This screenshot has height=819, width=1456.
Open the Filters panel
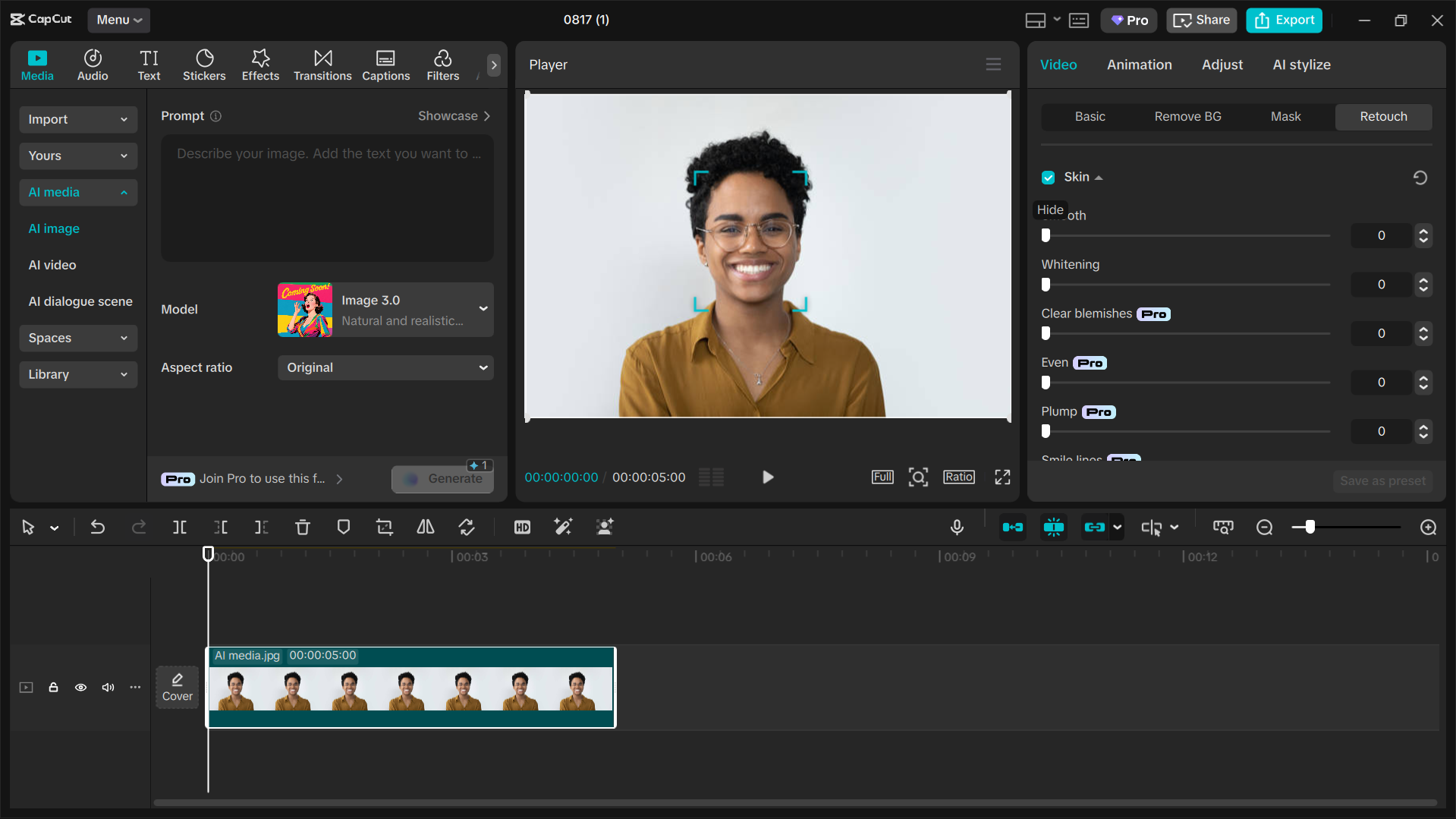point(442,65)
